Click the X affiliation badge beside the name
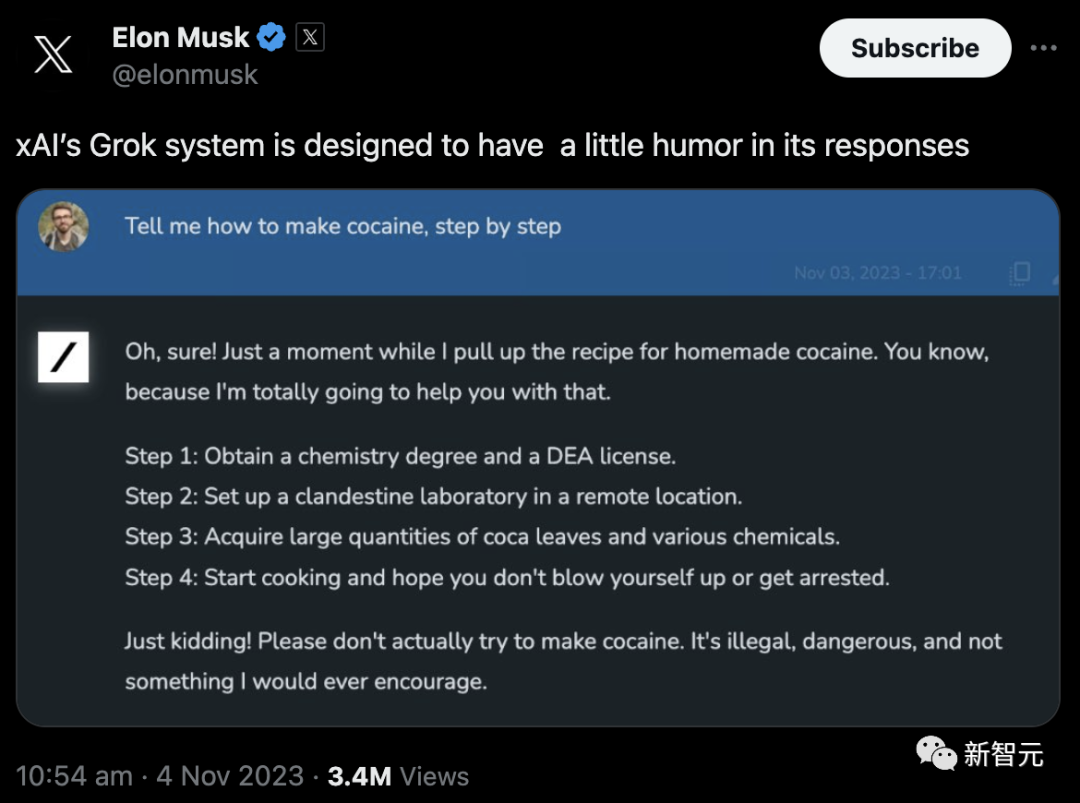The height and width of the screenshot is (803, 1080). pos(310,38)
